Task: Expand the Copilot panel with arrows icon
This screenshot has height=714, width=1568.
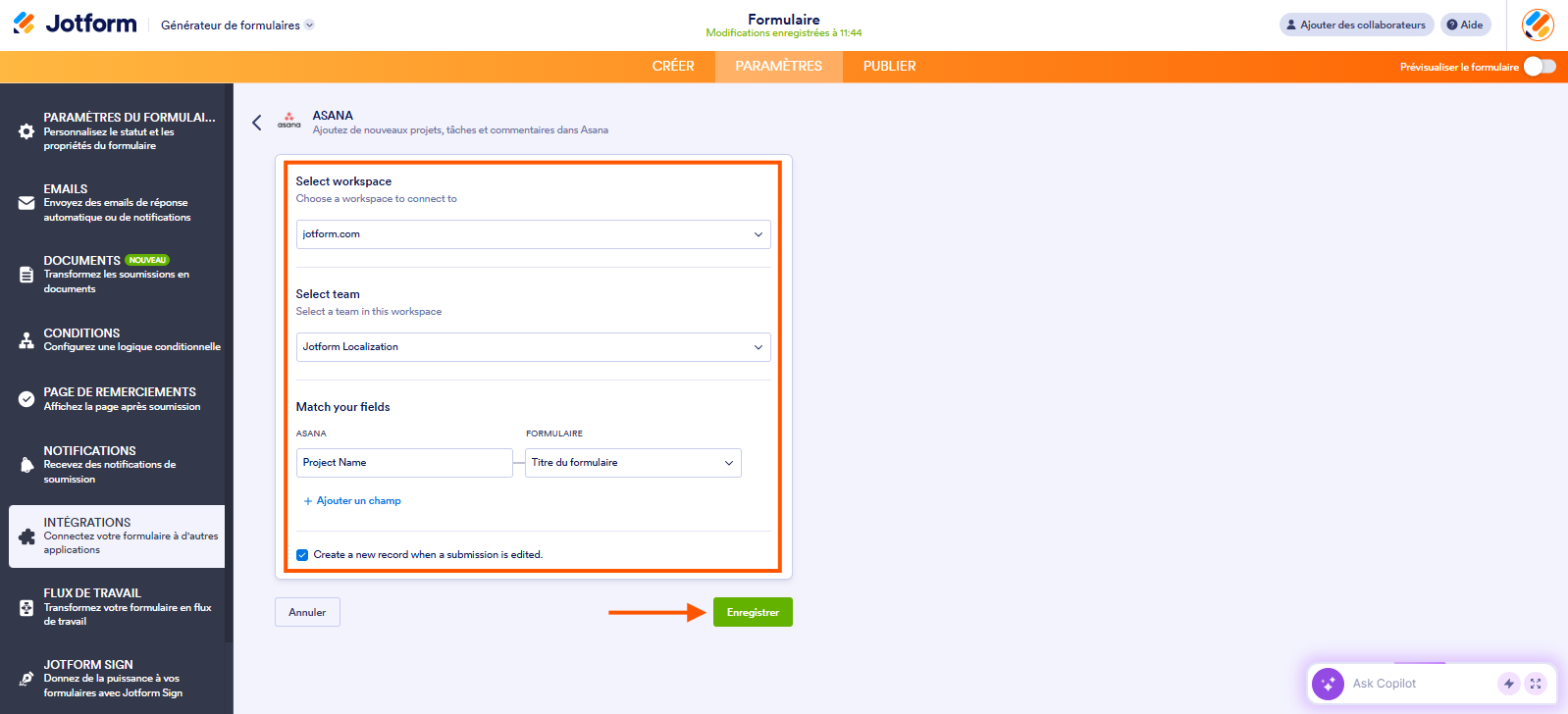Action: [1536, 684]
